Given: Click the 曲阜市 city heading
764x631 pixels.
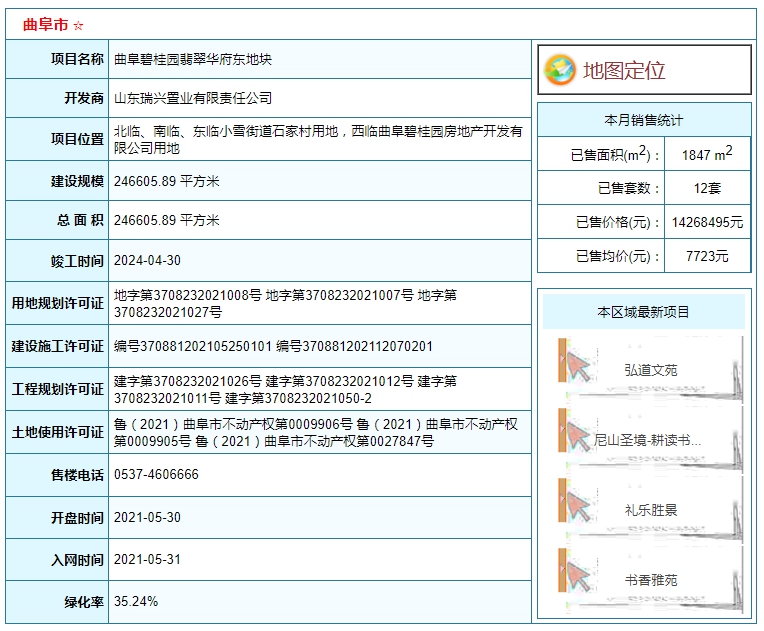Looking at the screenshot, I should click(x=45, y=25).
